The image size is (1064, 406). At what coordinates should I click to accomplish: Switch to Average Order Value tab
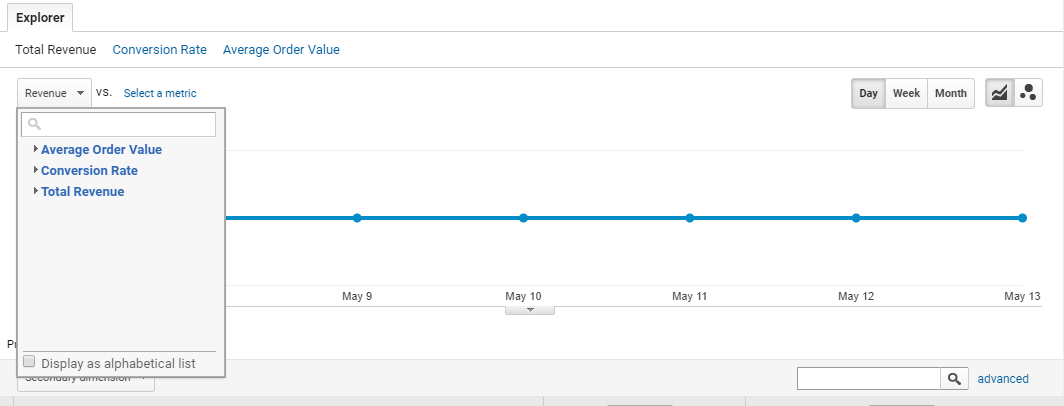pos(281,50)
